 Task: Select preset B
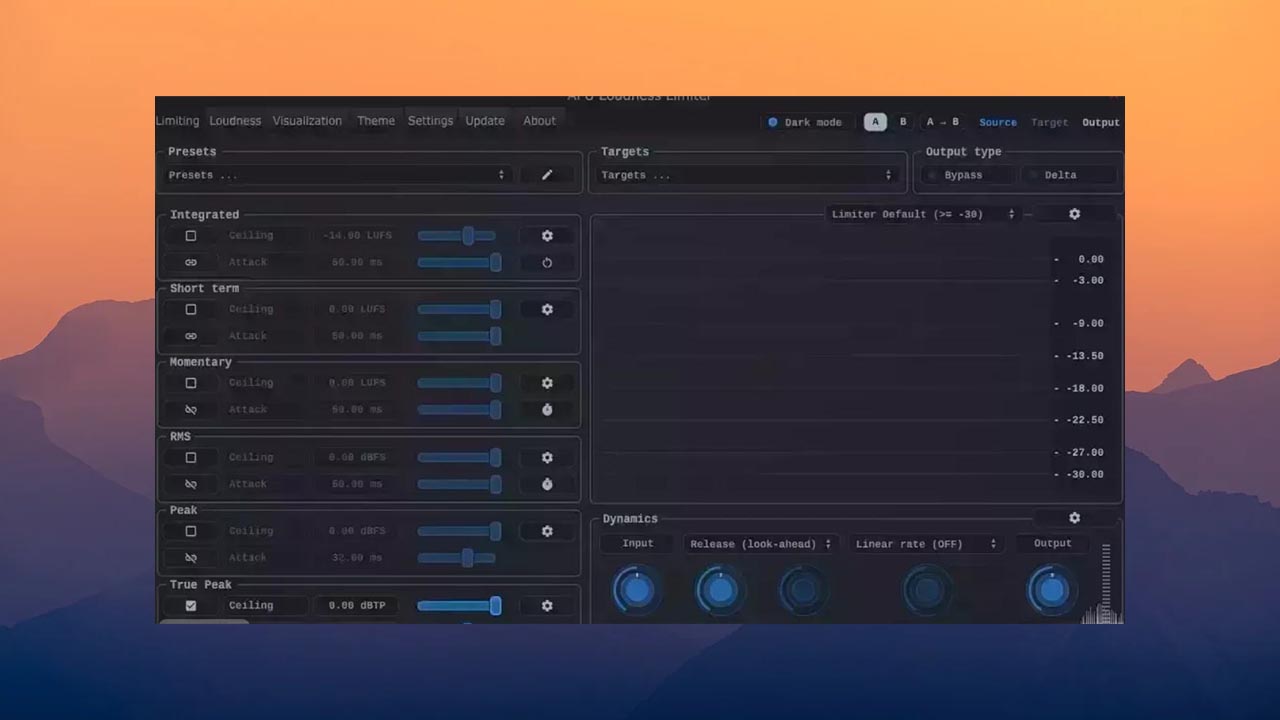click(901, 121)
